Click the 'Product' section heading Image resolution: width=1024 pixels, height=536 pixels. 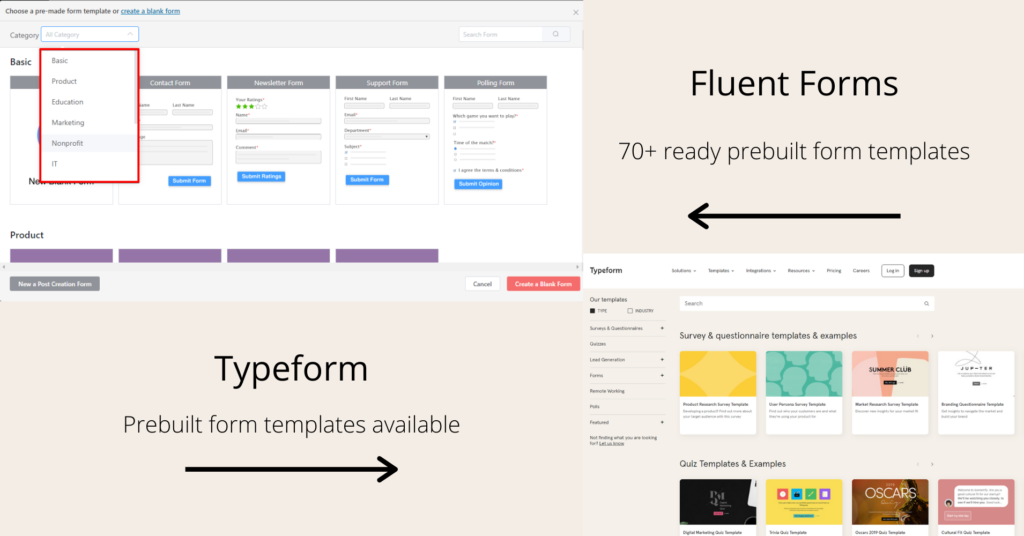point(27,235)
